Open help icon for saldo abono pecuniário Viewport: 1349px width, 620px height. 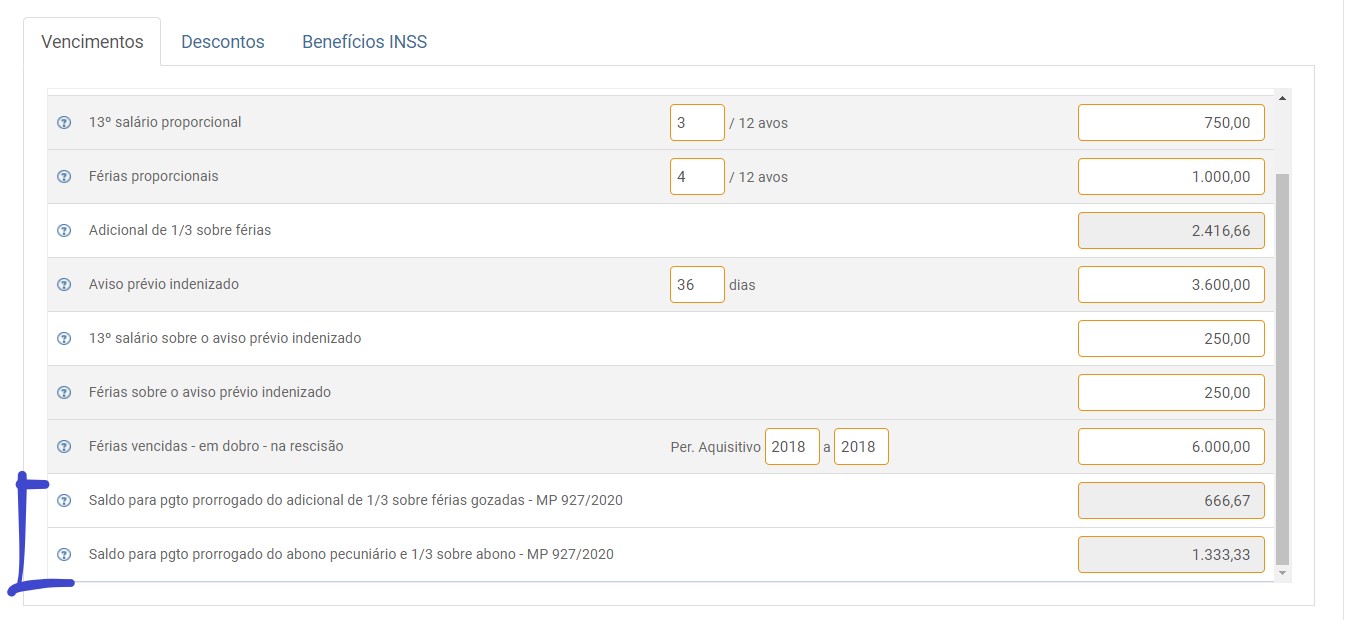pos(65,554)
